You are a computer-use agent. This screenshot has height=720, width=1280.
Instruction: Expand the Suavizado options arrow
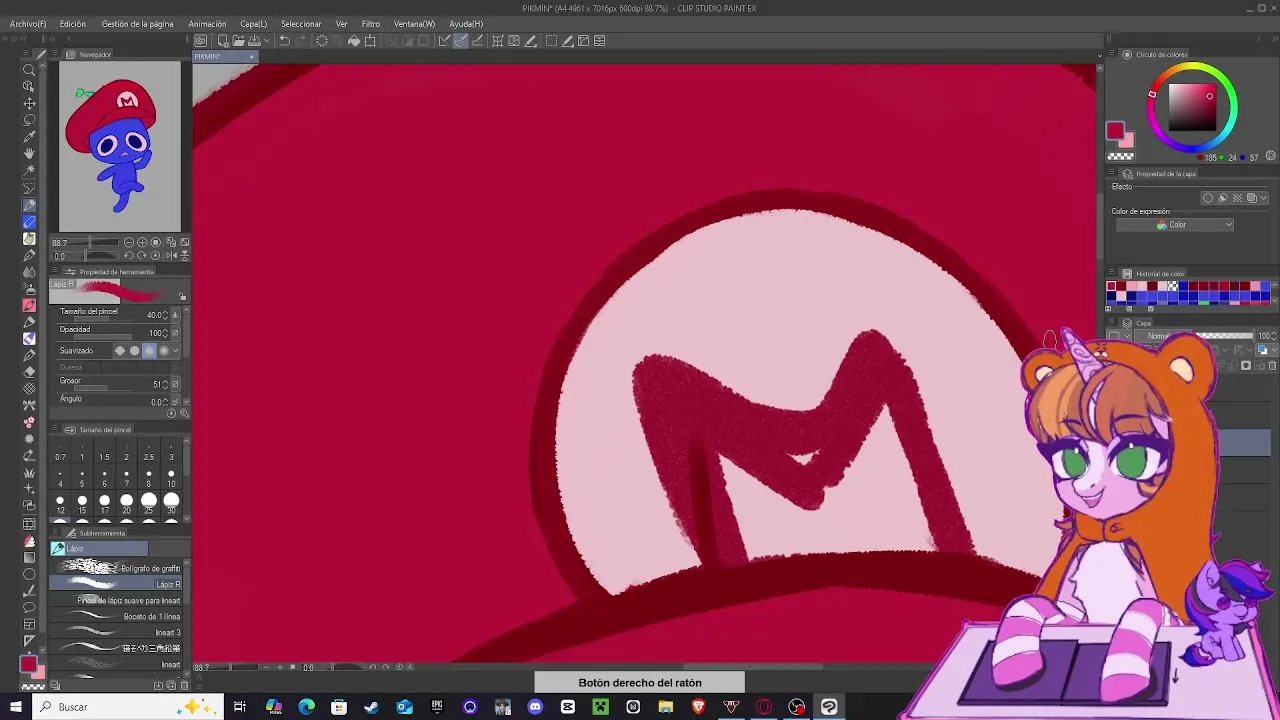tap(176, 351)
